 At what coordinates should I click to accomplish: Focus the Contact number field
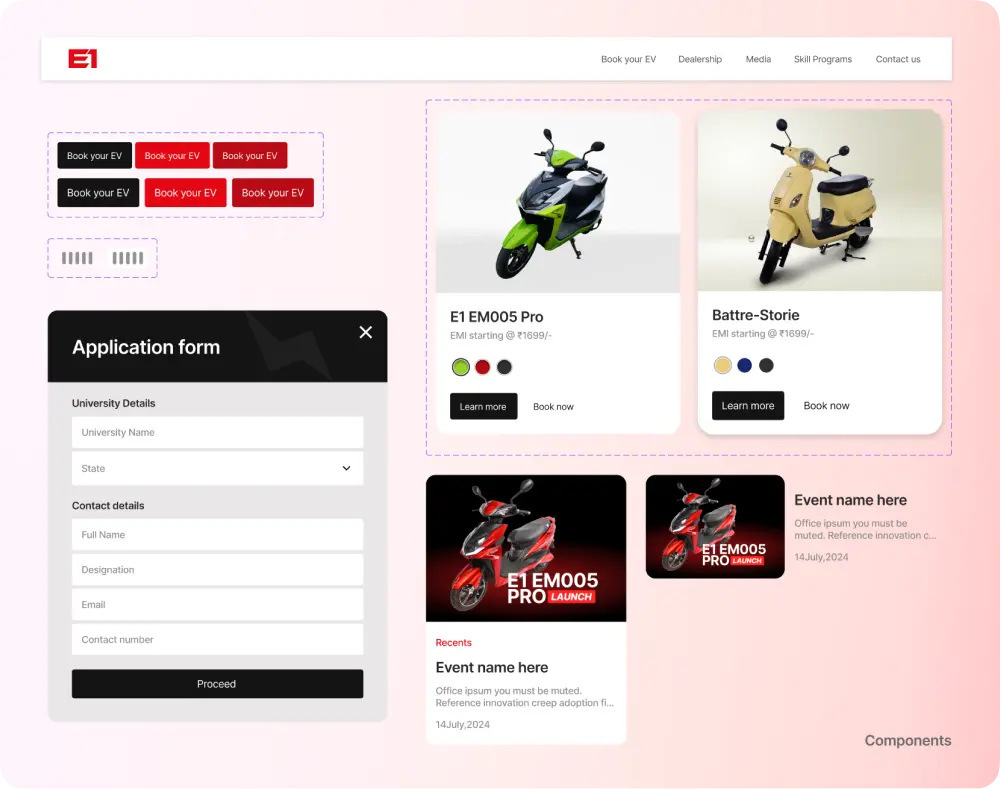coord(217,639)
